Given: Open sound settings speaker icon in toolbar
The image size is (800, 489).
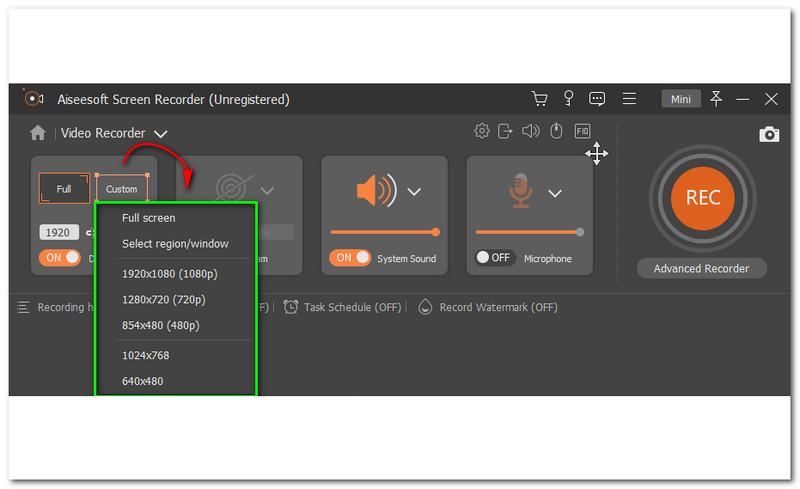Looking at the screenshot, I should point(531,131).
